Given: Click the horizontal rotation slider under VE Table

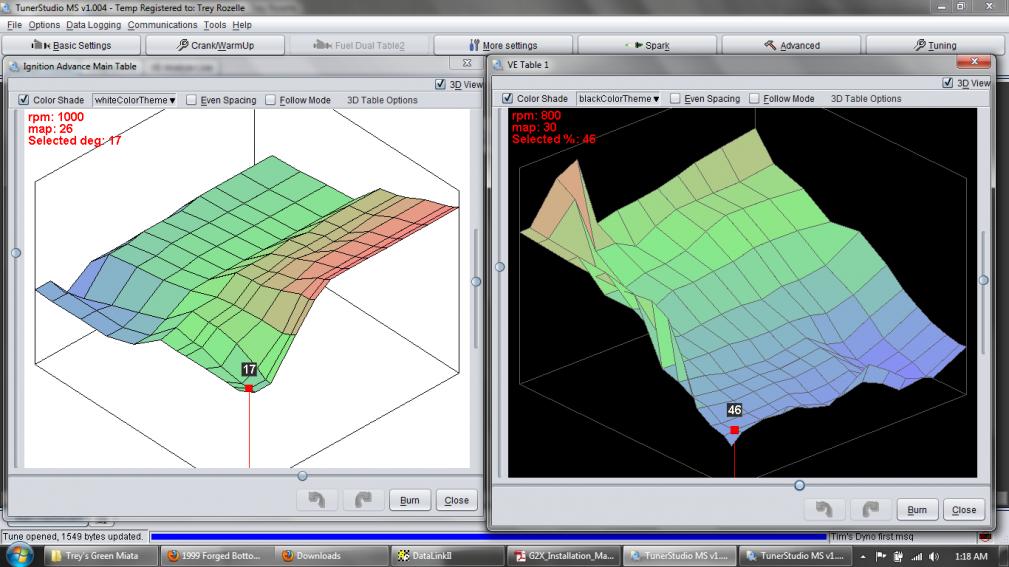Looking at the screenshot, I should pos(799,485).
